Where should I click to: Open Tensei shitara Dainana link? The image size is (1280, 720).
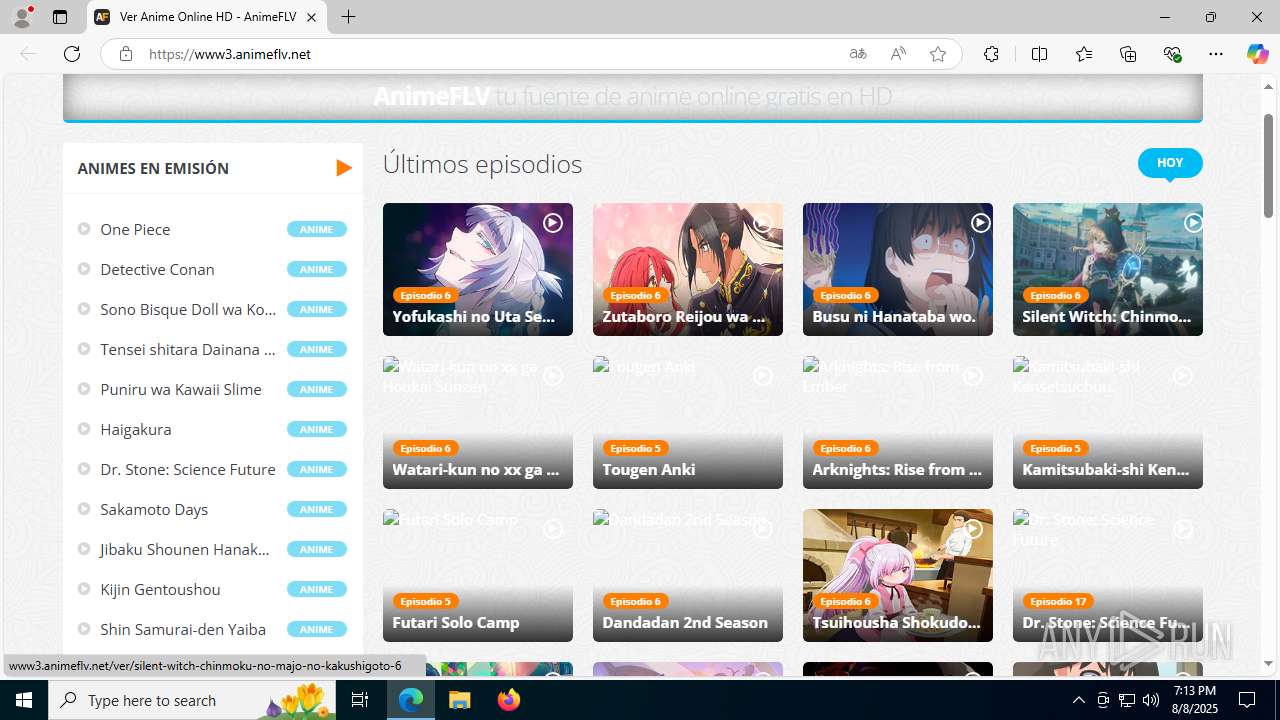coord(188,349)
